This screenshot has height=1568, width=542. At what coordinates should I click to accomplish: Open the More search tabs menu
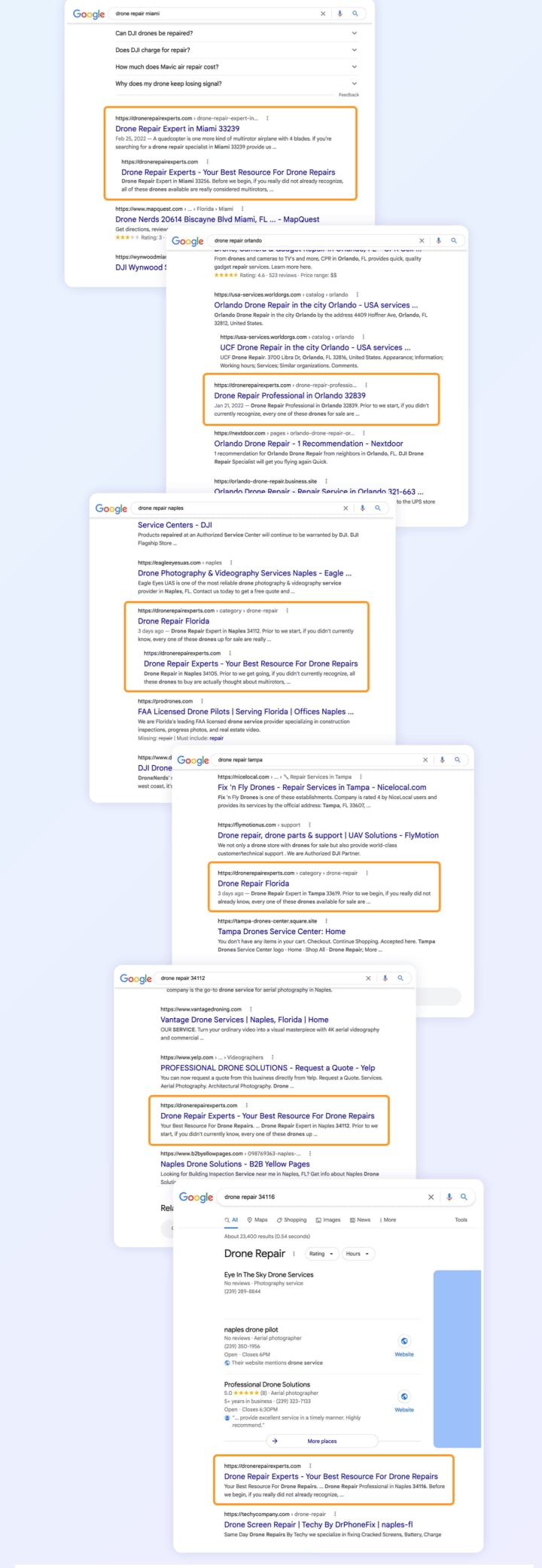tap(388, 1220)
